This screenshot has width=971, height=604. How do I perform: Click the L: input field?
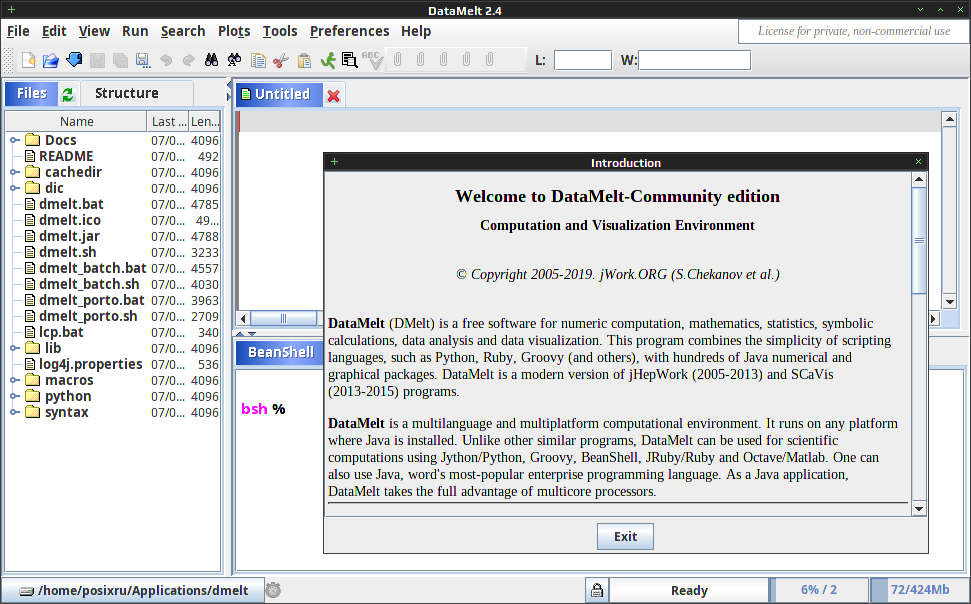(x=583, y=60)
